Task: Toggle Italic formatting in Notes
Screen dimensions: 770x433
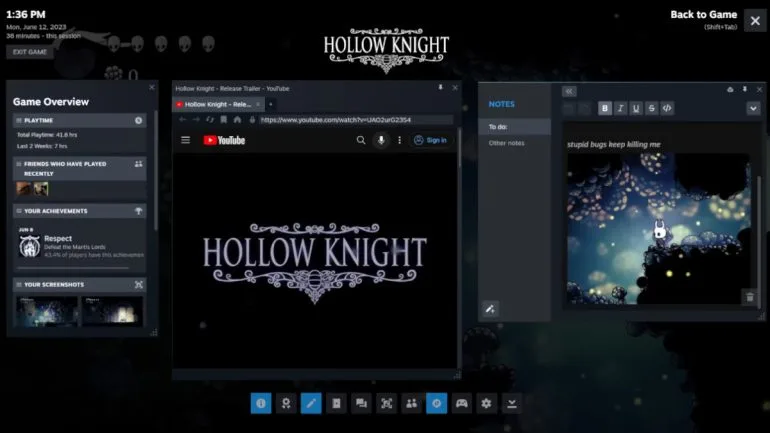Action: tap(620, 108)
